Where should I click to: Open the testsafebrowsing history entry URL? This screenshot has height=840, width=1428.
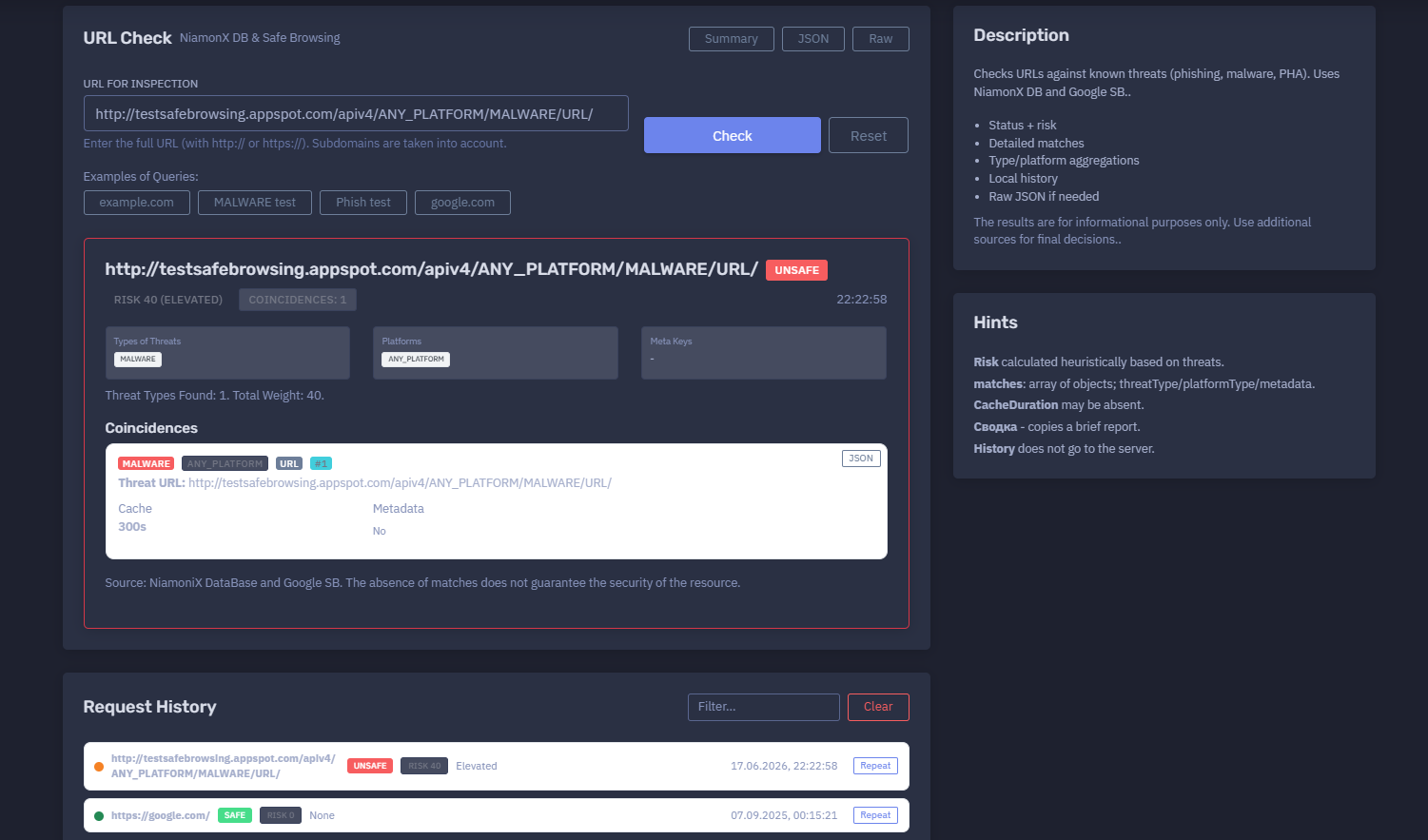224,766
